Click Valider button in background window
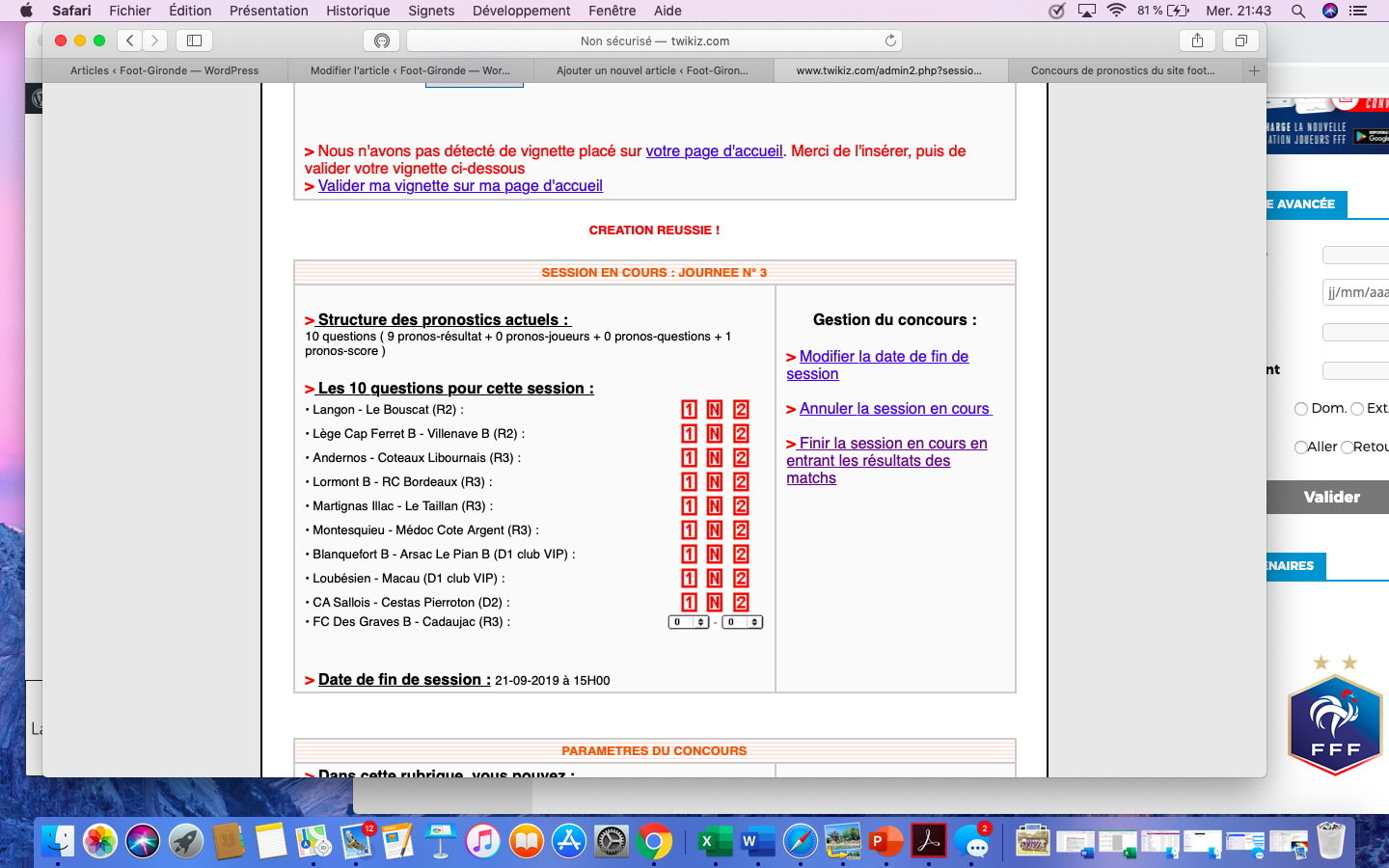Screen dimensions: 1389x868 click(x=1327, y=498)
